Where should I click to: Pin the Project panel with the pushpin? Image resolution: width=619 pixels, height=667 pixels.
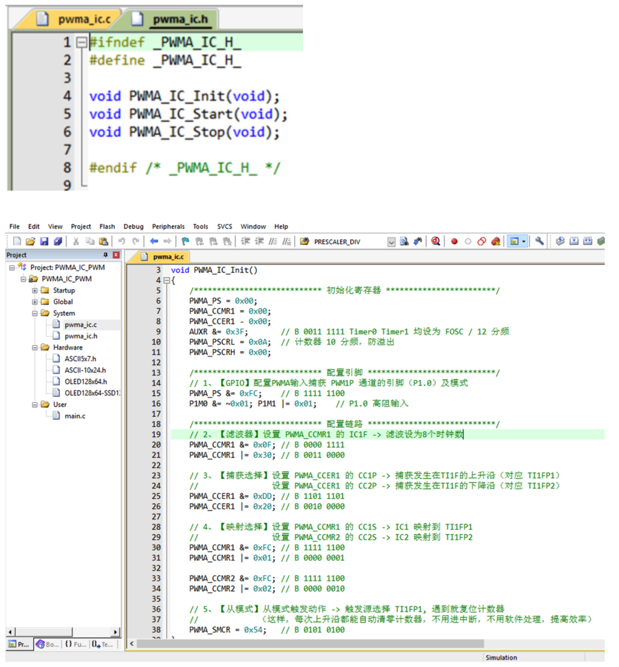(106, 255)
